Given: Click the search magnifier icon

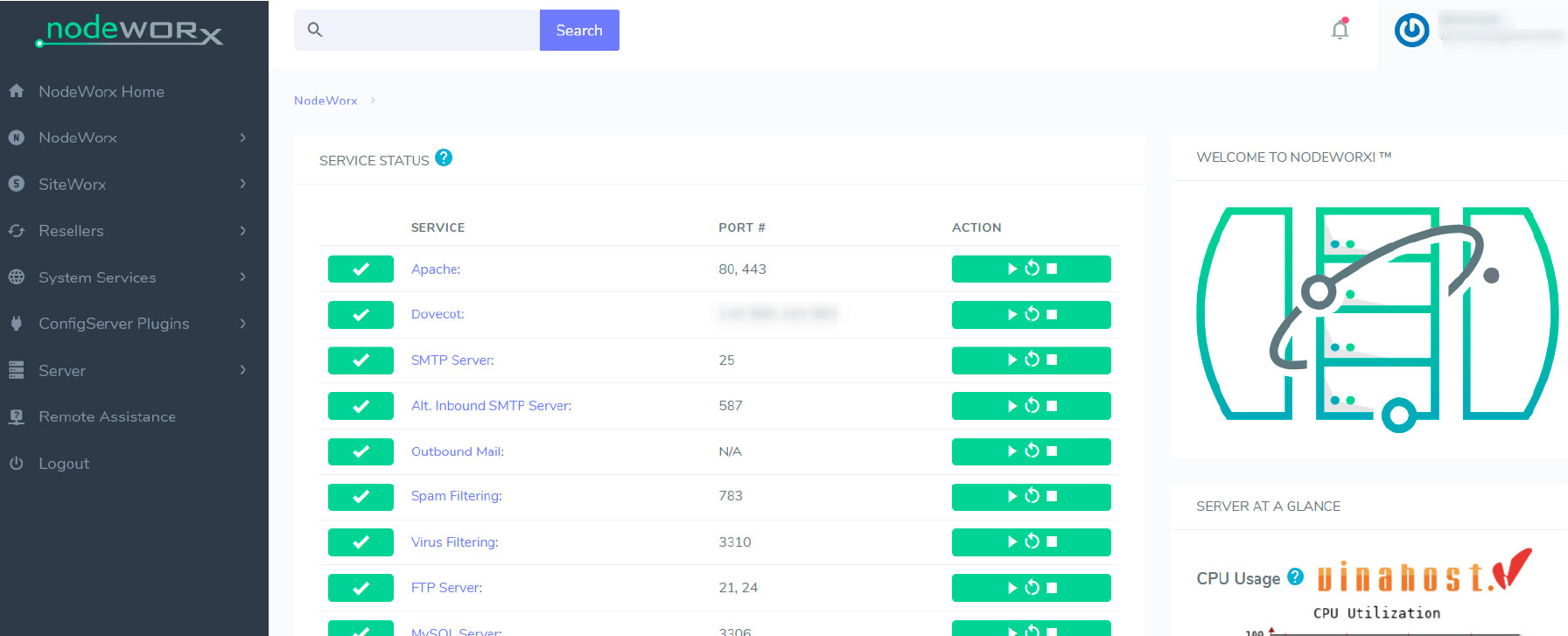Looking at the screenshot, I should (x=315, y=30).
